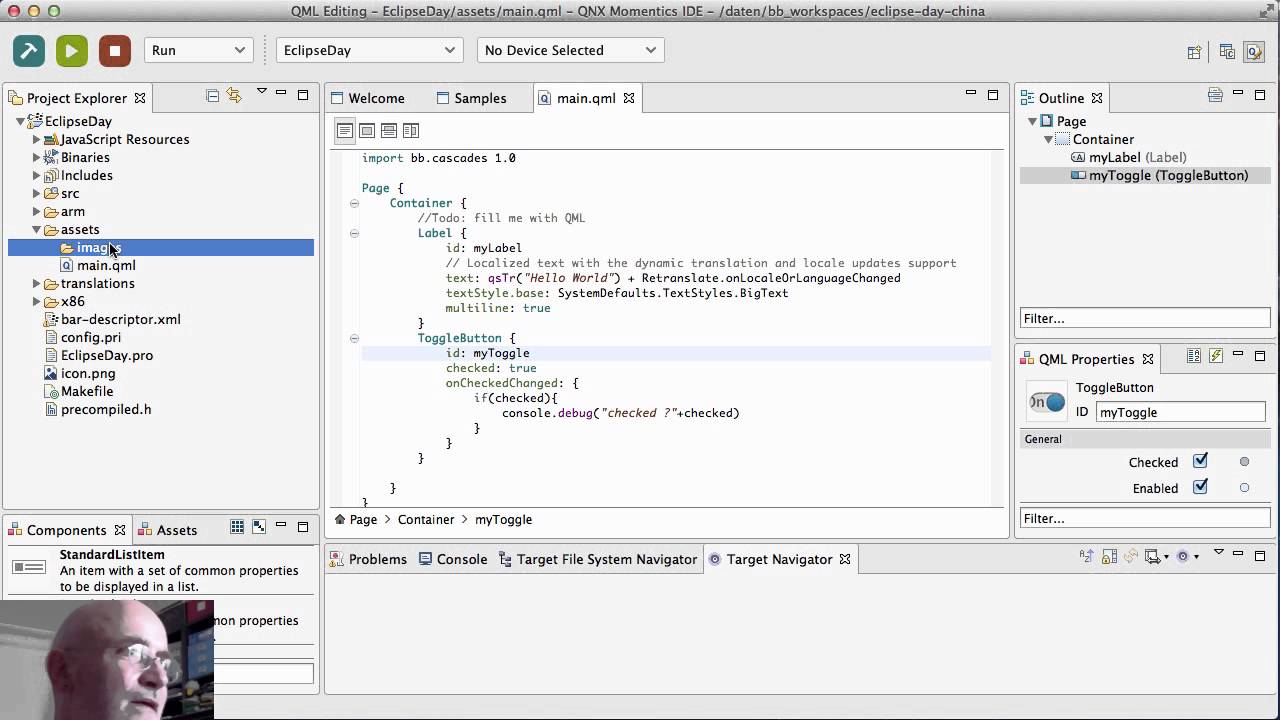Click the lightning bolt icon in QML Properties
The width and height of the screenshot is (1280, 720).
(x=1216, y=356)
